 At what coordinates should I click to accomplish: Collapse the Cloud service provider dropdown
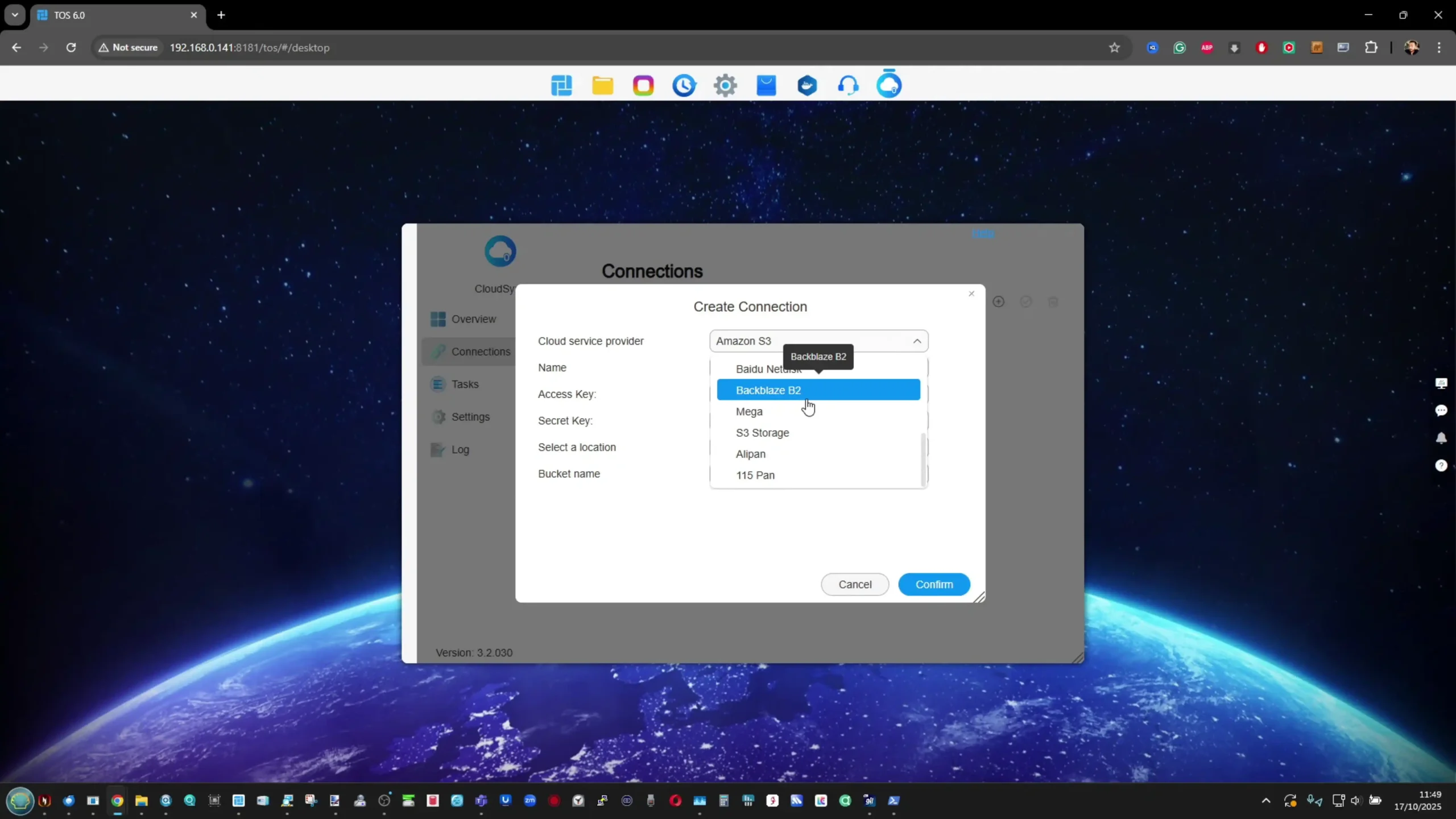pyautogui.click(x=916, y=341)
